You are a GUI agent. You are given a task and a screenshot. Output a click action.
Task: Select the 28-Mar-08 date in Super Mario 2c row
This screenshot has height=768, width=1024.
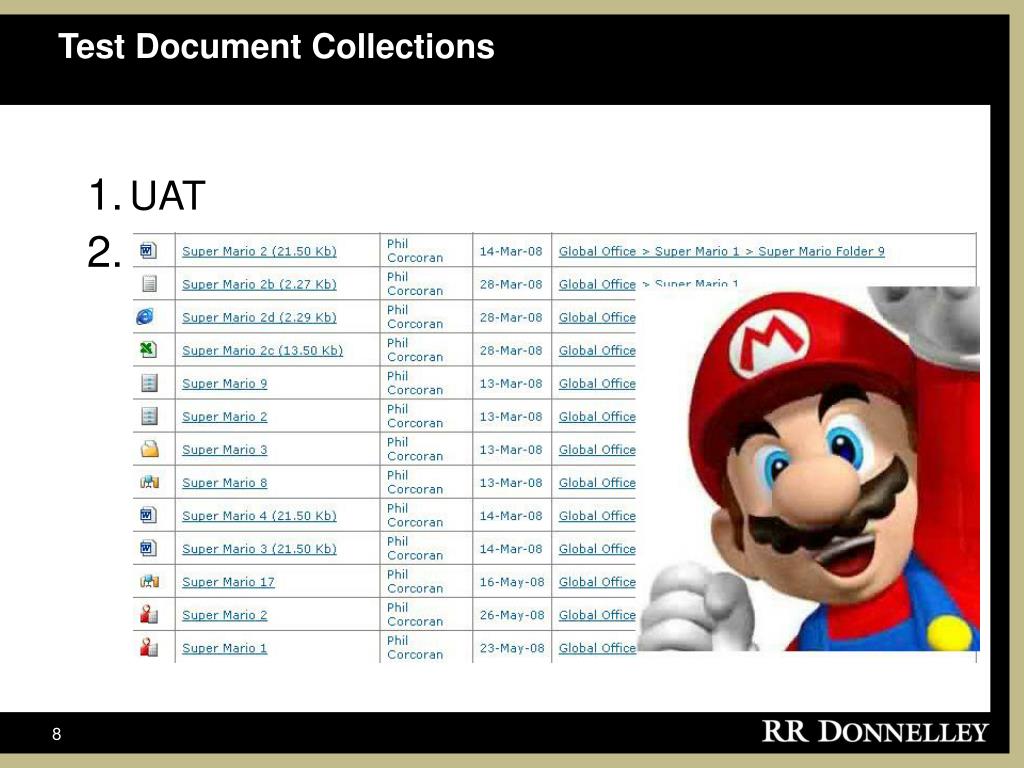pos(511,351)
